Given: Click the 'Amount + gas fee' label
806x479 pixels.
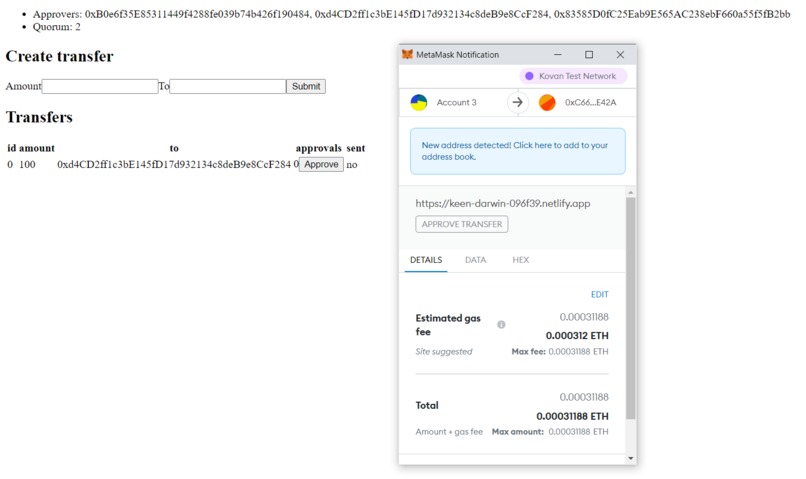Looking at the screenshot, I should pos(449,432).
